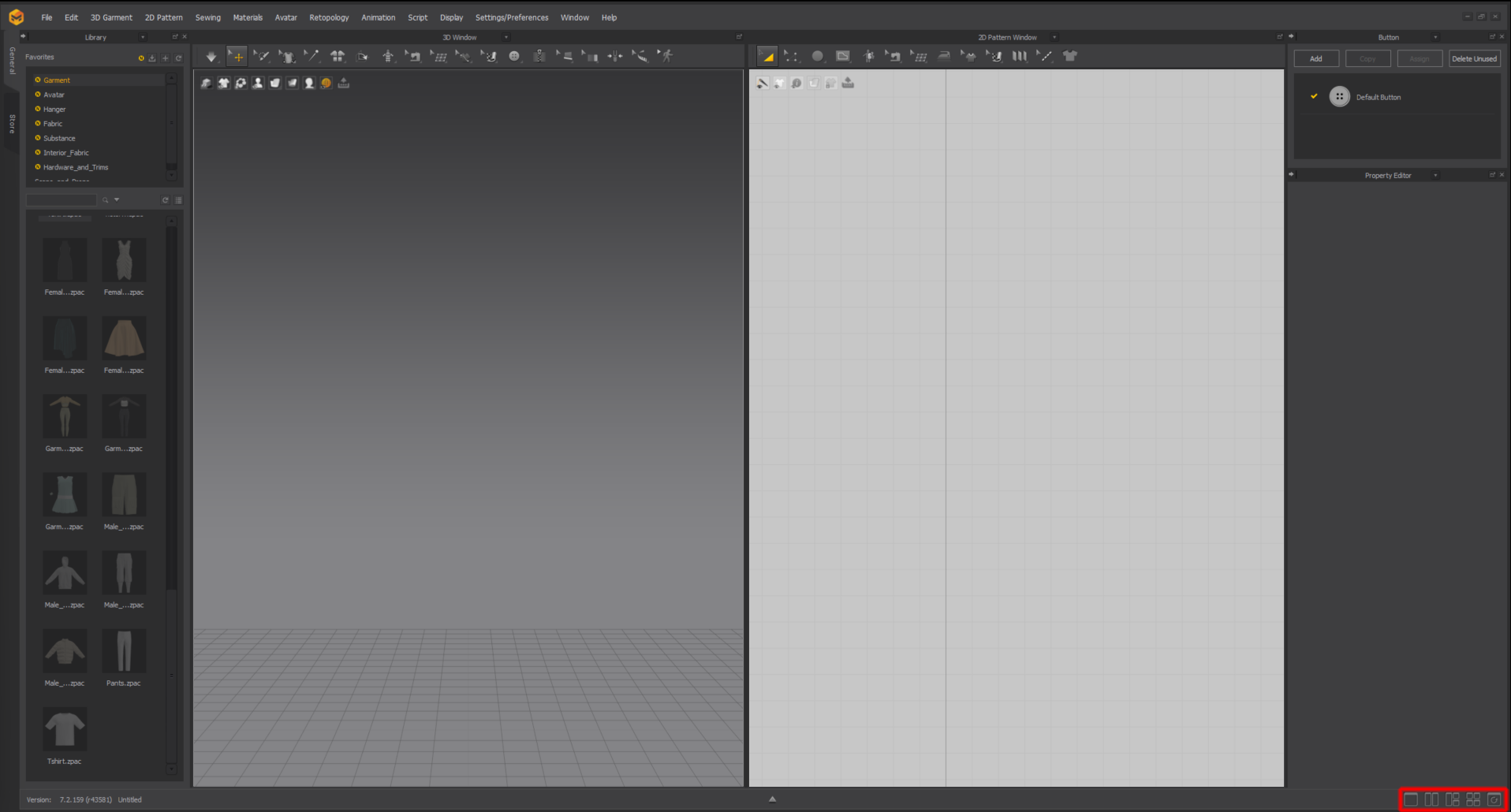Toggle avatar visibility in the 3D window

click(258, 82)
